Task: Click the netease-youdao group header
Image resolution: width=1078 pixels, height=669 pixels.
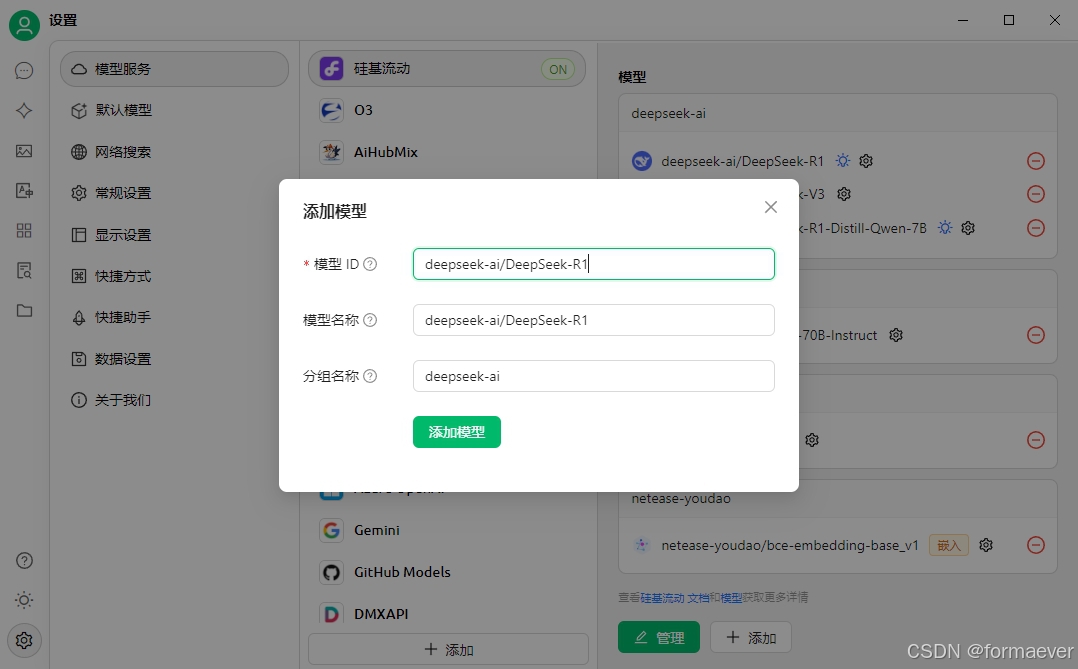Action: click(837, 499)
